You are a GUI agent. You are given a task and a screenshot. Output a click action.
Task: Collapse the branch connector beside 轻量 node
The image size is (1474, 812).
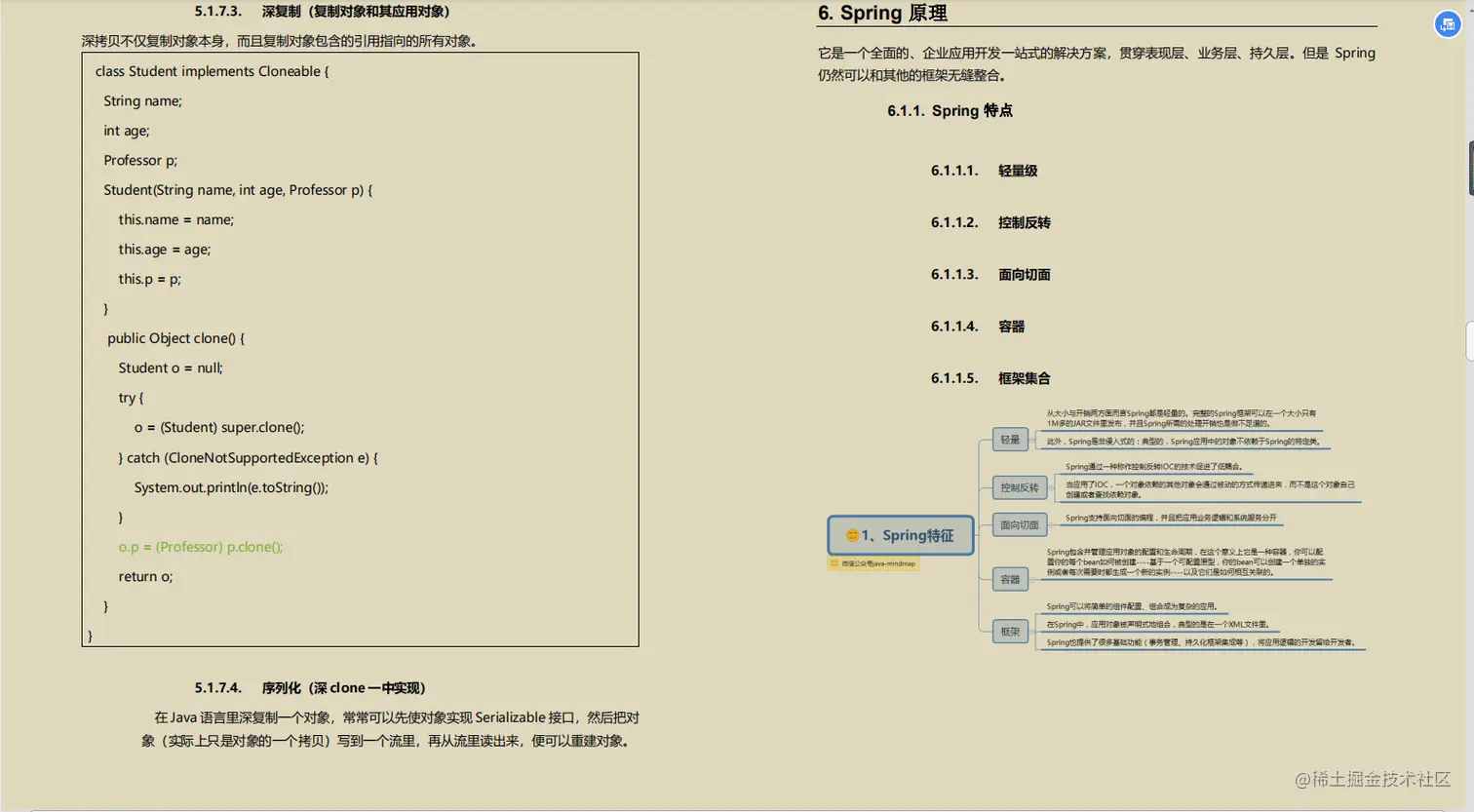[1031, 440]
